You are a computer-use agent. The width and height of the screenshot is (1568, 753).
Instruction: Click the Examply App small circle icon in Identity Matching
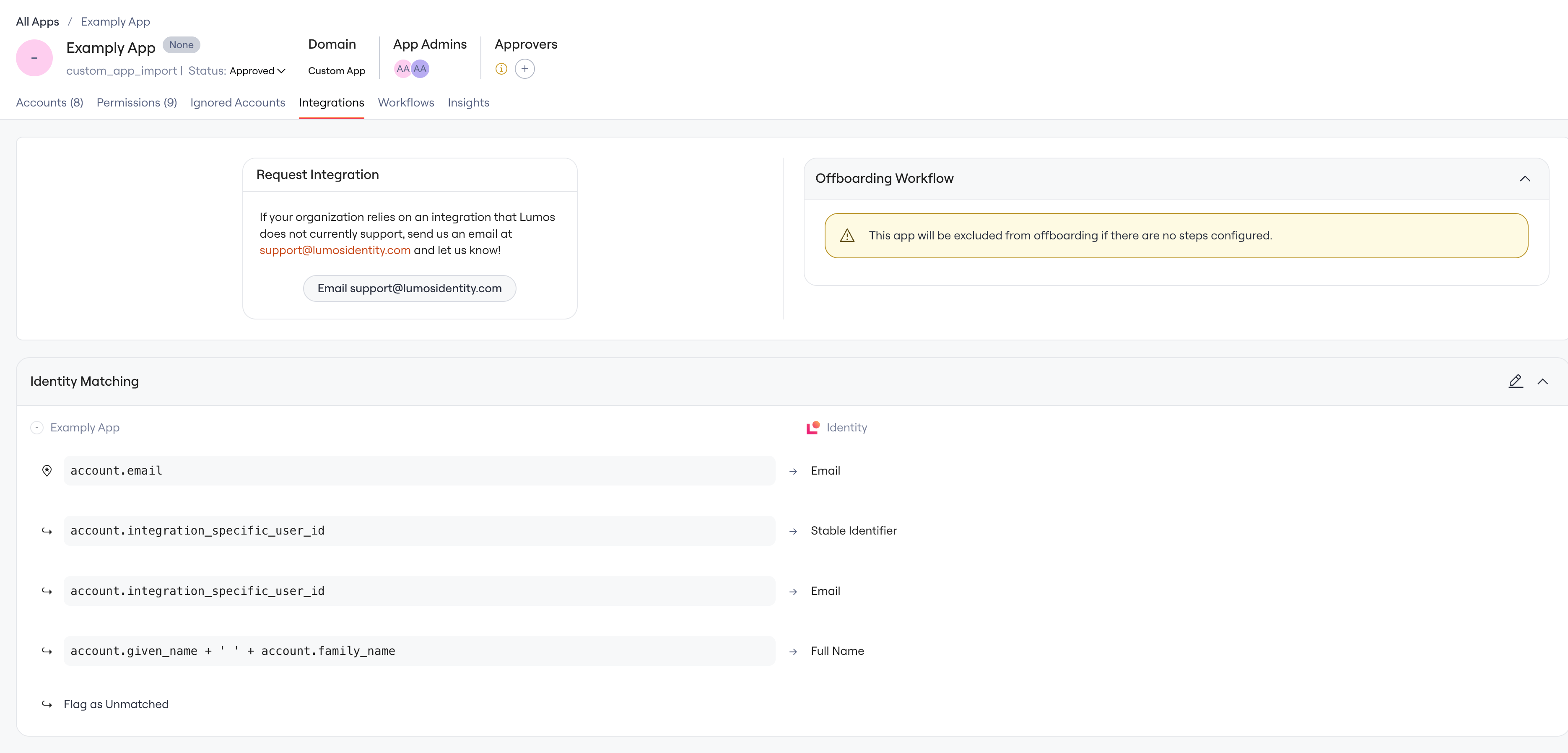point(36,427)
